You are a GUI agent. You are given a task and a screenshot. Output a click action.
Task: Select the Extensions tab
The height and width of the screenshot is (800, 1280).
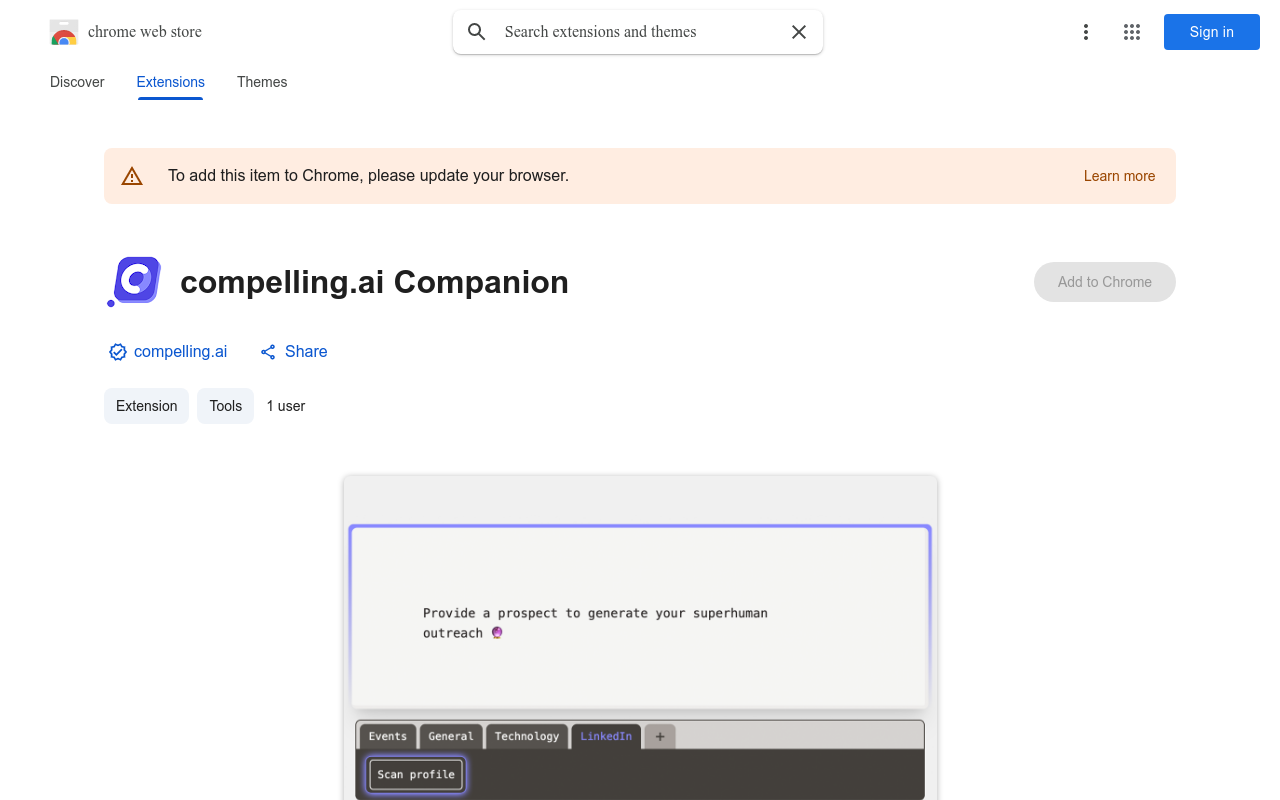pyautogui.click(x=171, y=82)
